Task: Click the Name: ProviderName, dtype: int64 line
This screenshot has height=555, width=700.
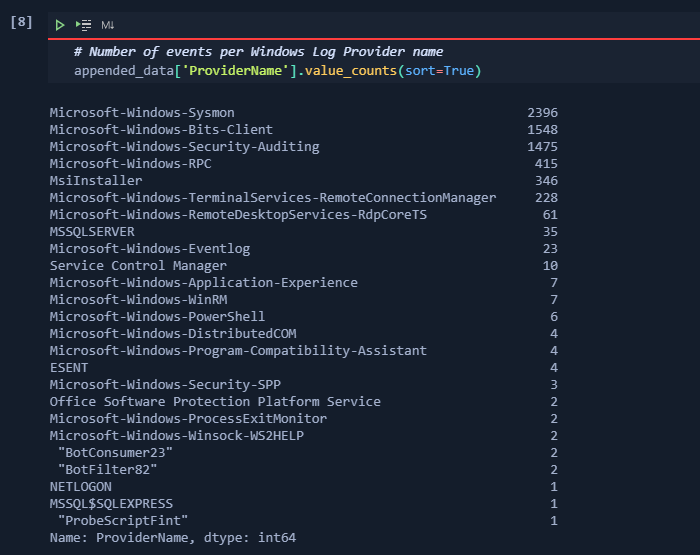Action: [x=173, y=538]
